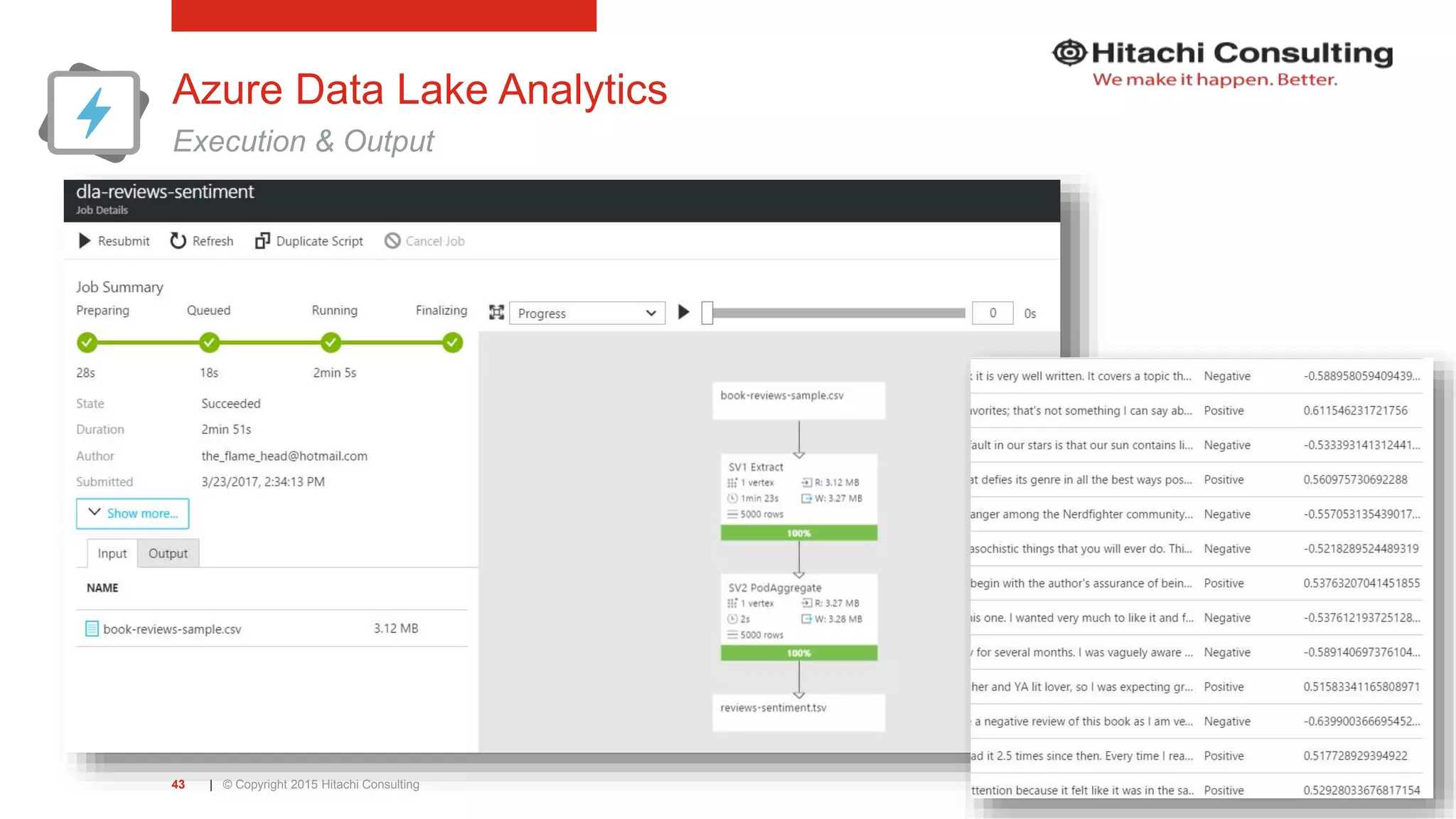The image size is (1456, 819).
Task: Click the Cancel Job label
Action: coord(435,241)
